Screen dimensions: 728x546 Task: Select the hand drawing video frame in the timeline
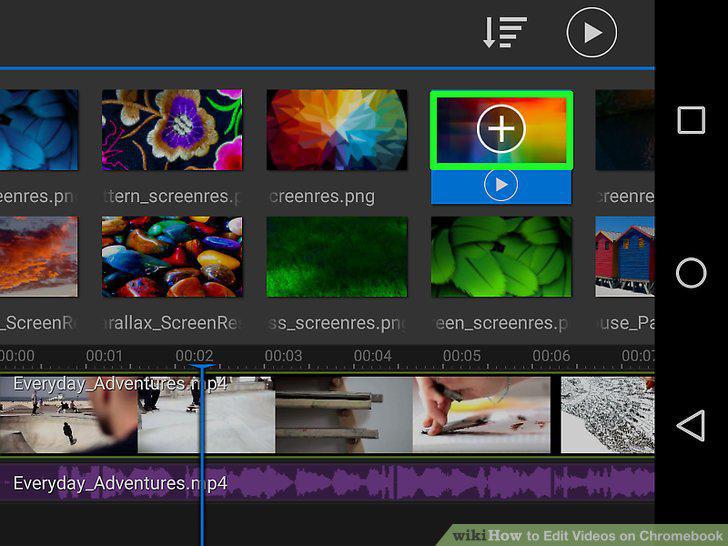[x=481, y=415]
